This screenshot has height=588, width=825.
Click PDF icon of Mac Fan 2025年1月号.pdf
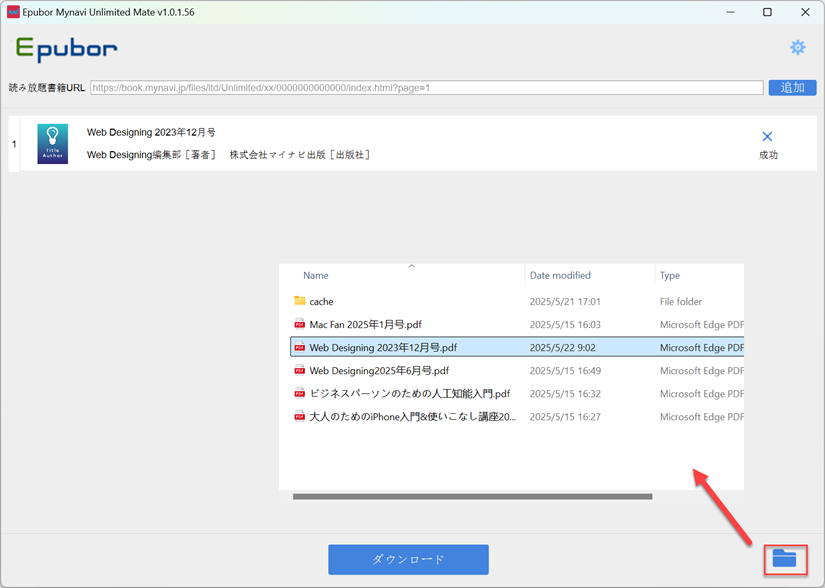tap(300, 324)
